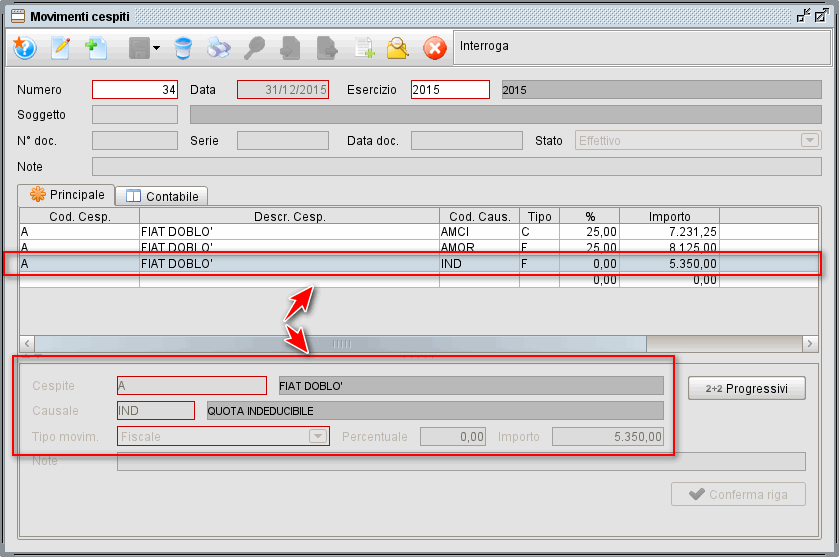Click the detach window icon in title bar
The height and width of the screenshot is (557, 839).
point(803,16)
